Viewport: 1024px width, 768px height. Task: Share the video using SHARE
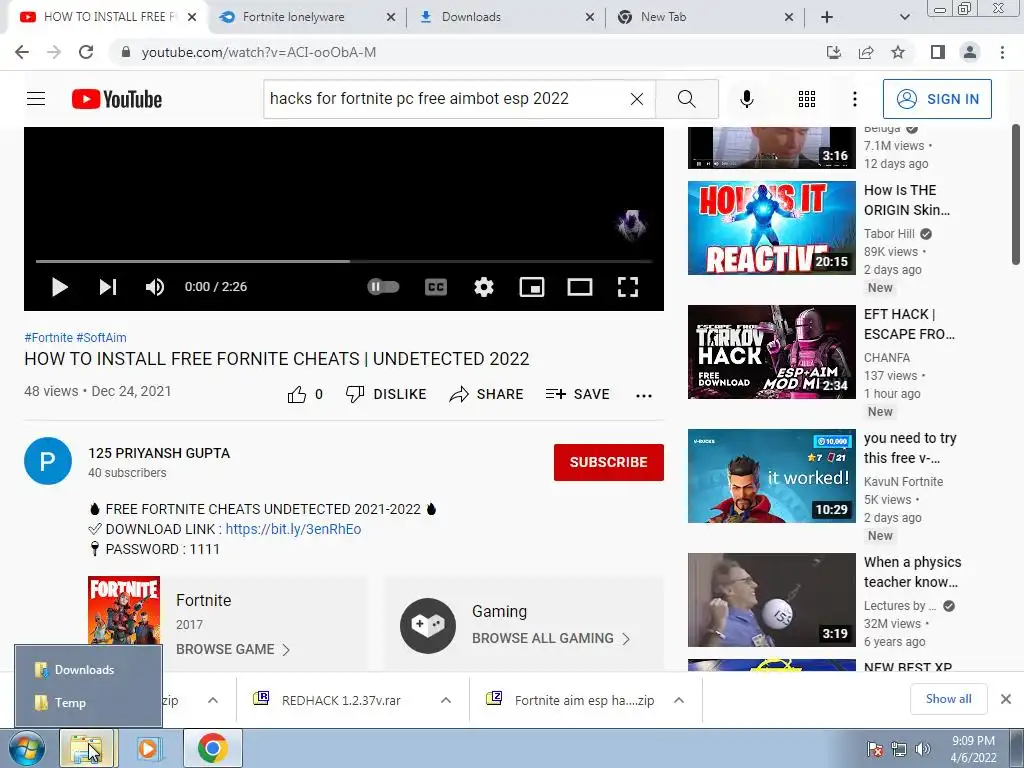click(x=487, y=394)
